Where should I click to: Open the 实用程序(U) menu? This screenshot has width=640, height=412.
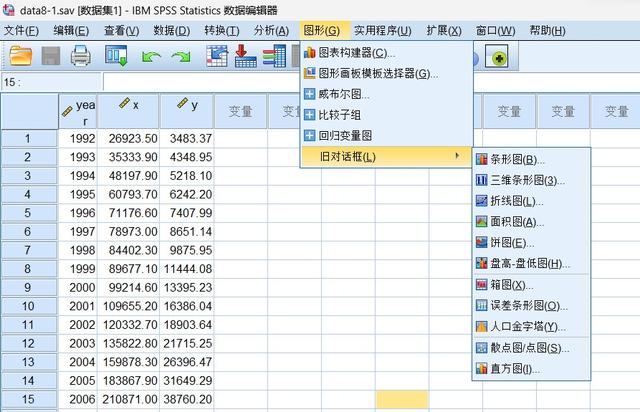coord(382,31)
